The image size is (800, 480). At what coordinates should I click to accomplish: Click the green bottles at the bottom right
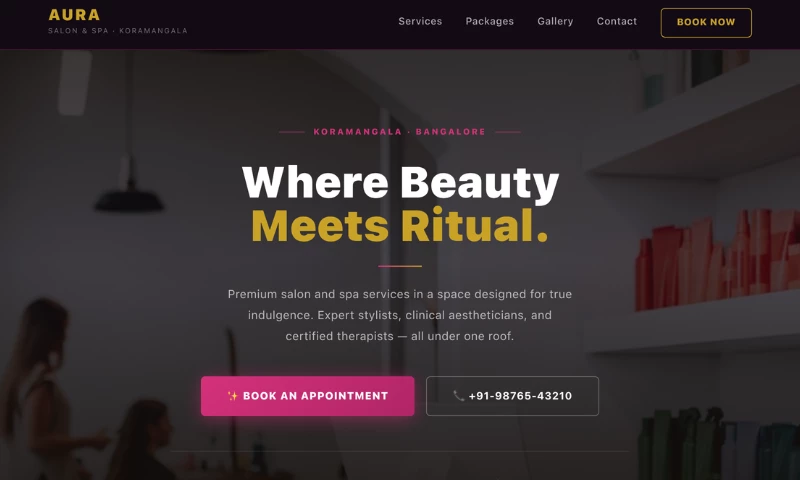click(681, 443)
